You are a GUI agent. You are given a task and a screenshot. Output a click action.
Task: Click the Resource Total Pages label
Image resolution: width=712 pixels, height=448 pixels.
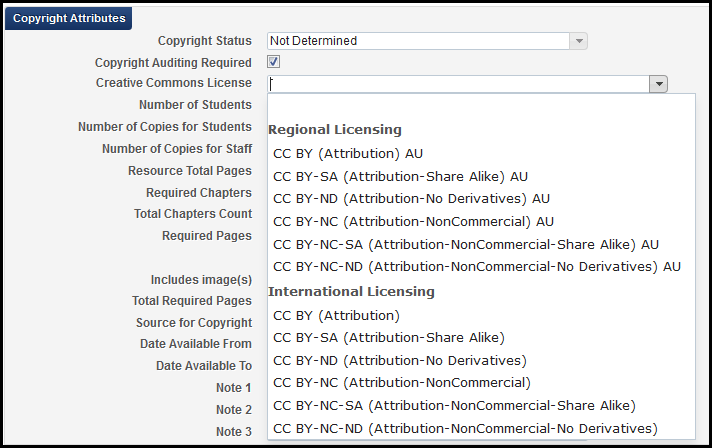click(x=190, y=171)
